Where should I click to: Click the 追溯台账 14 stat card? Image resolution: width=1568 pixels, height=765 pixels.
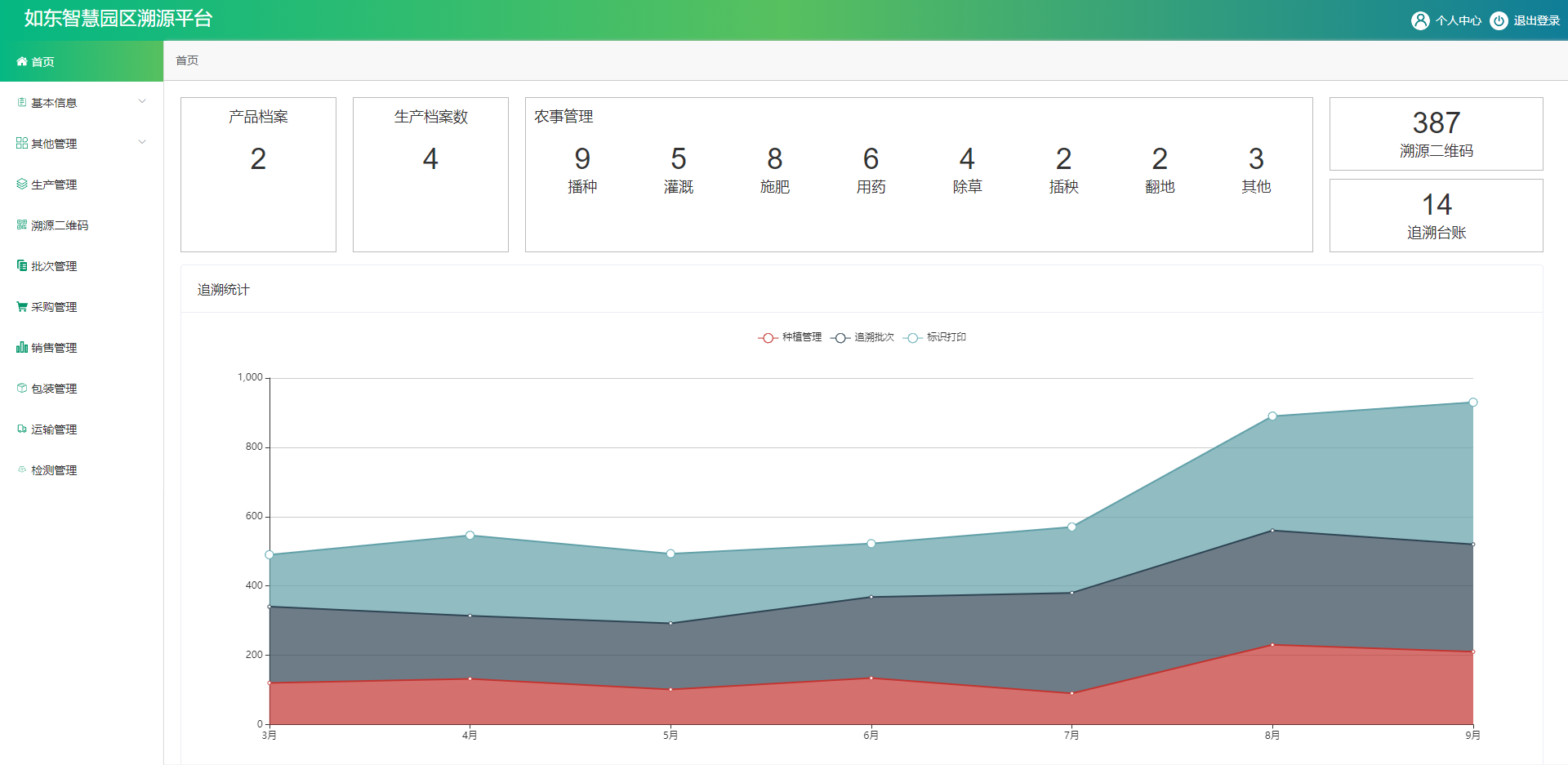click(1436, 216)
